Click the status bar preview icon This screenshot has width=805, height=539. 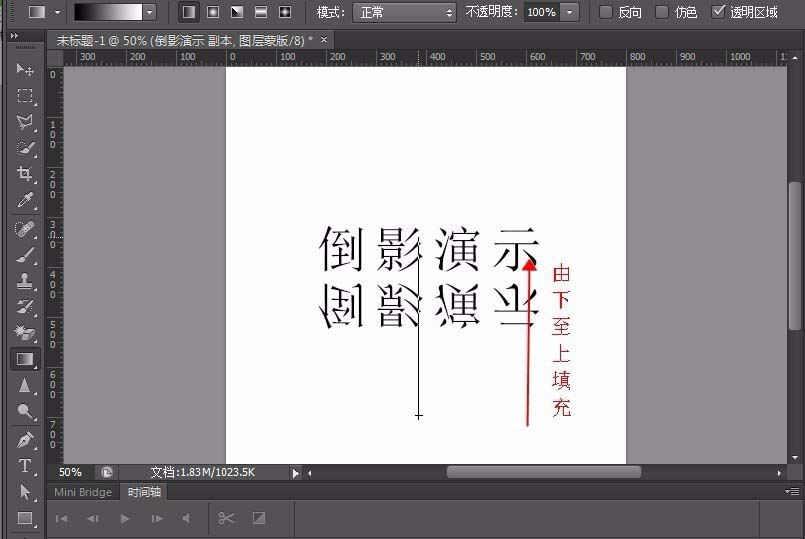106,472
